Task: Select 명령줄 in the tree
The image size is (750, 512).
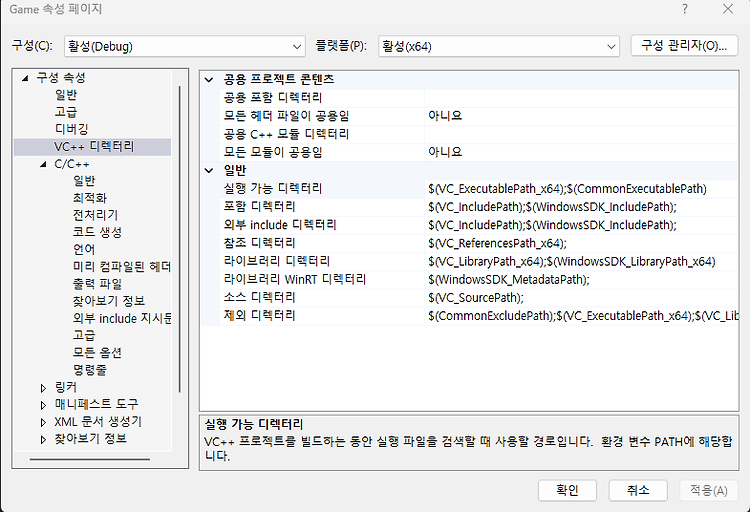Action: (89, 370)
